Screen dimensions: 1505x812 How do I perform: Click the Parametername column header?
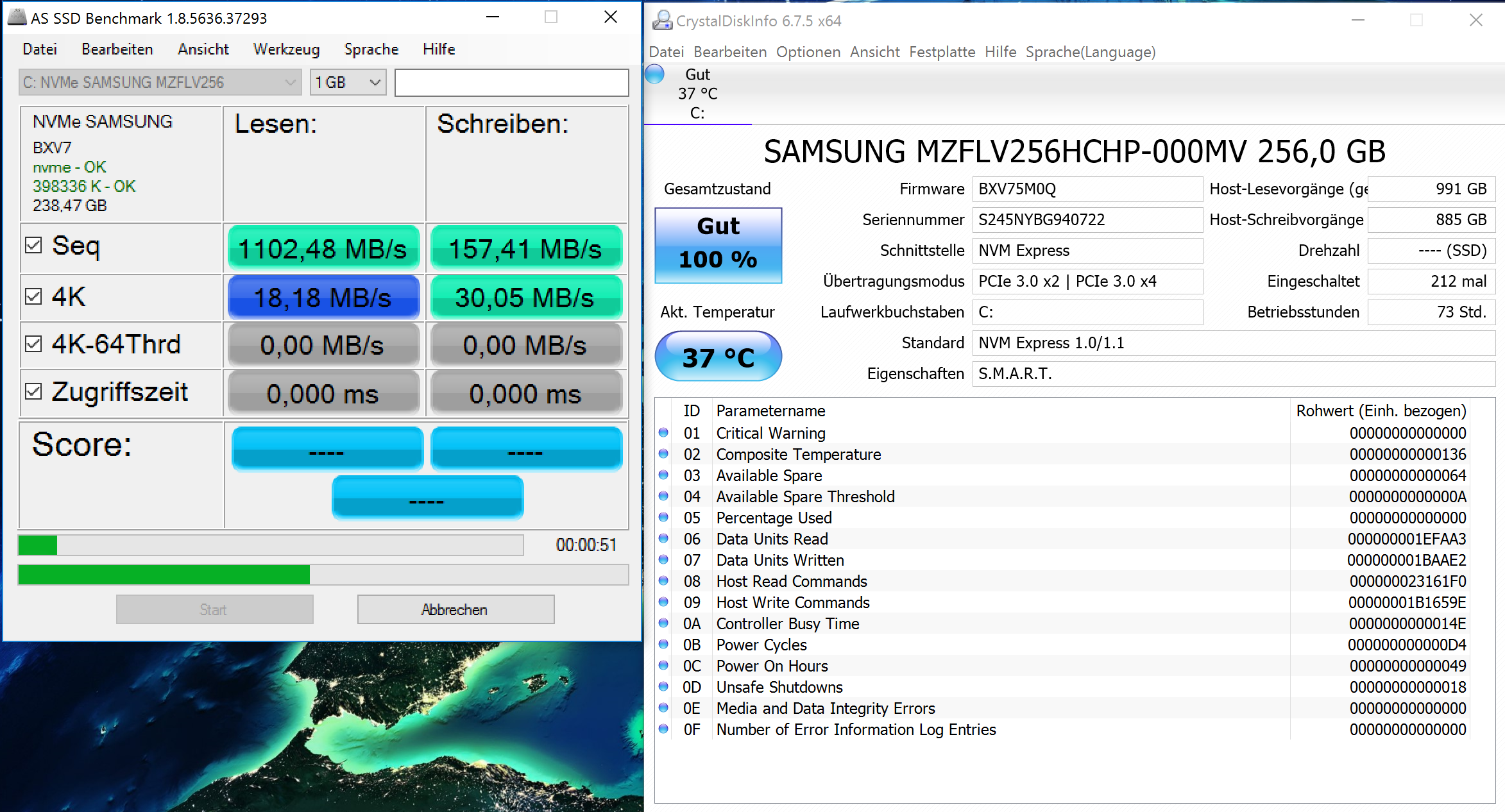(771, 410)
